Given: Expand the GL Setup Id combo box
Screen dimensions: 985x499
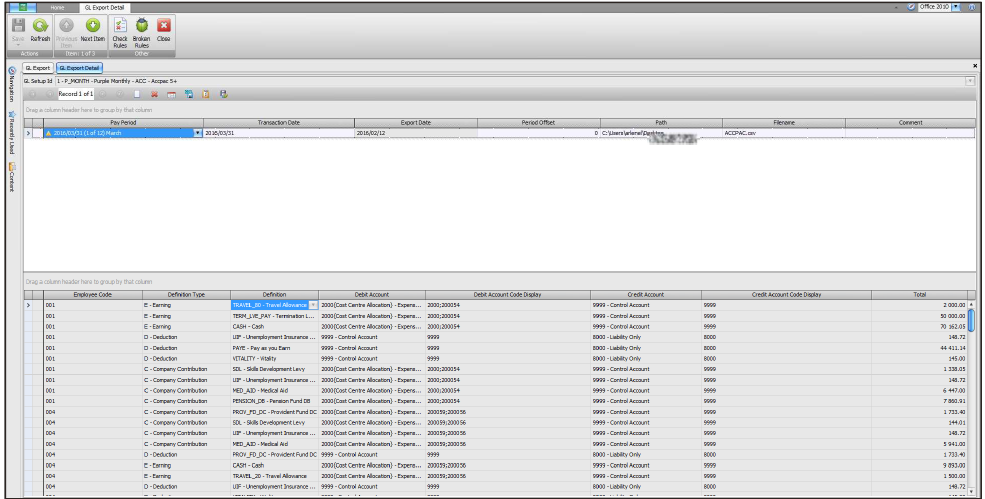Looking at the screenshot, I should point(970,81).
